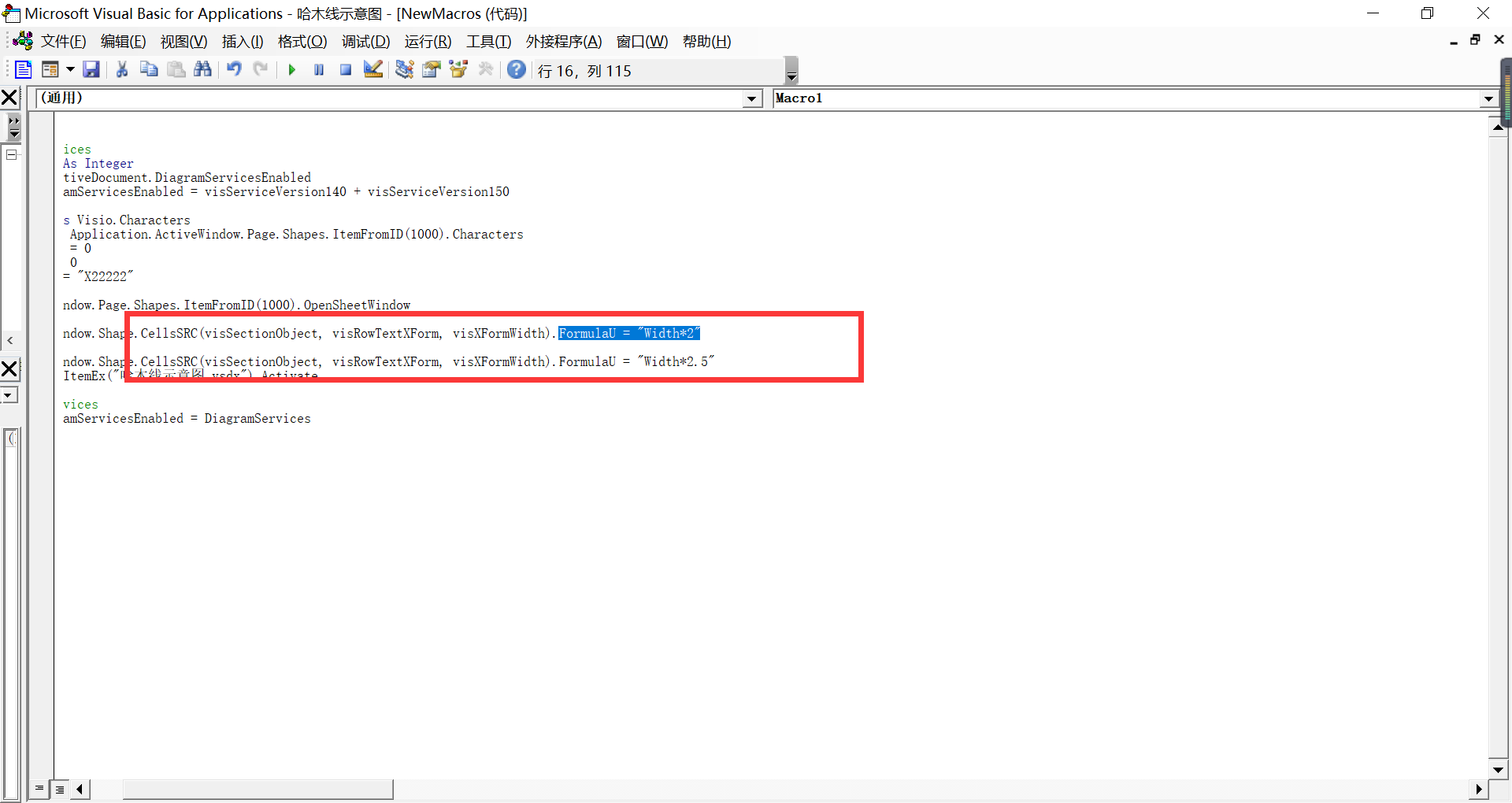Open the 外接程序(A) menu

coord(564,42)
